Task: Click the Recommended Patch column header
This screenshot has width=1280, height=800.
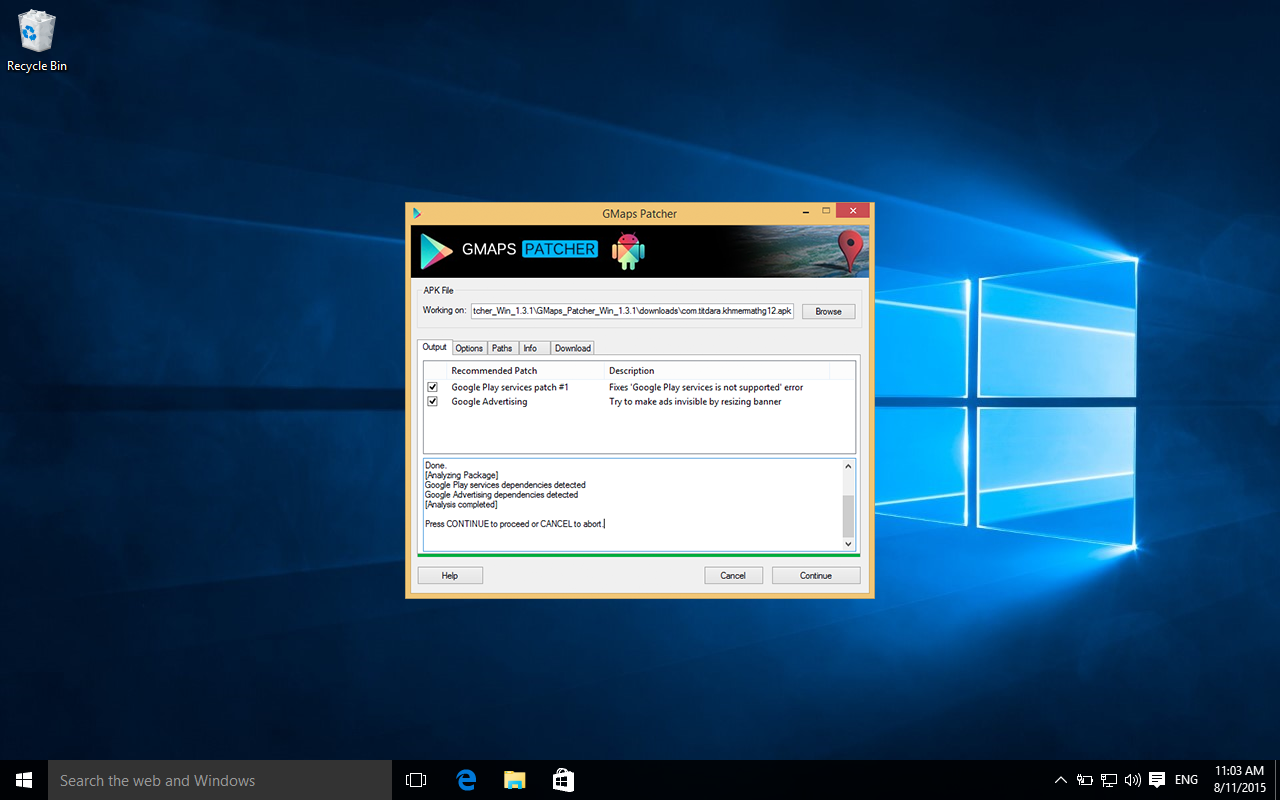Action: [x=526, y=370]
